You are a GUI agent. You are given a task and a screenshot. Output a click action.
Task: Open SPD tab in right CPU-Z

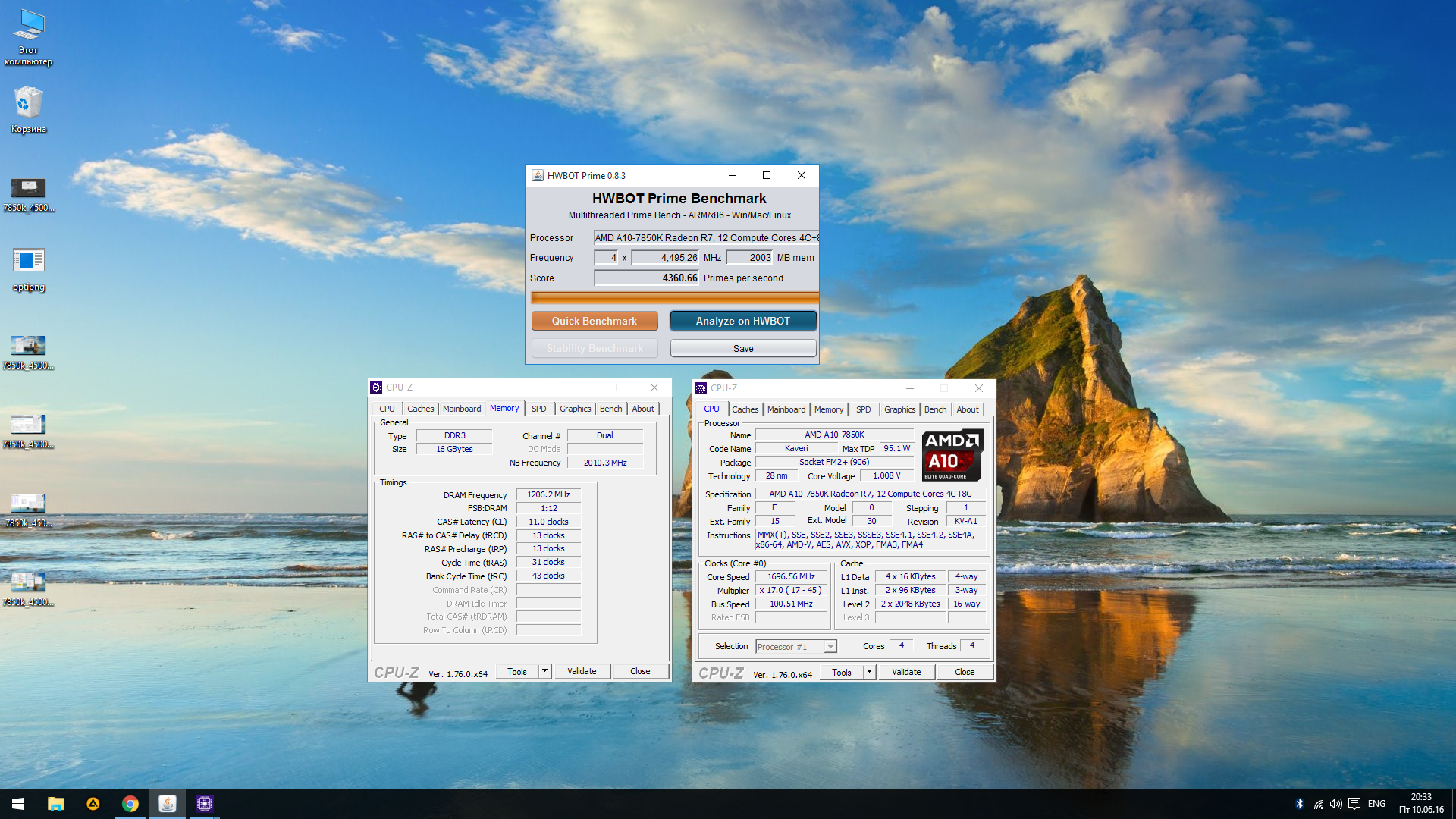pyautogui.click(x=863, y=409)
